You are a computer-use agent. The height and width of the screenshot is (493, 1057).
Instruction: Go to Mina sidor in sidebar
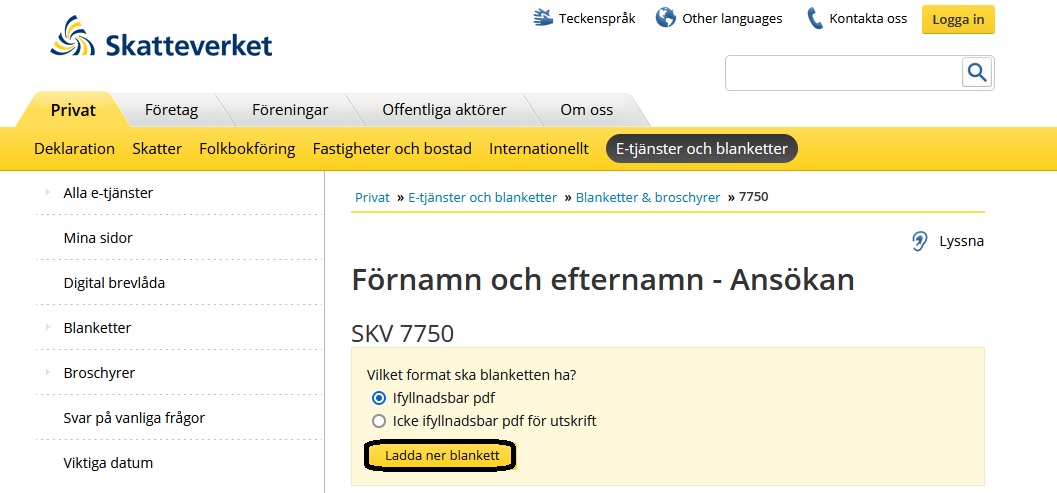98,238
